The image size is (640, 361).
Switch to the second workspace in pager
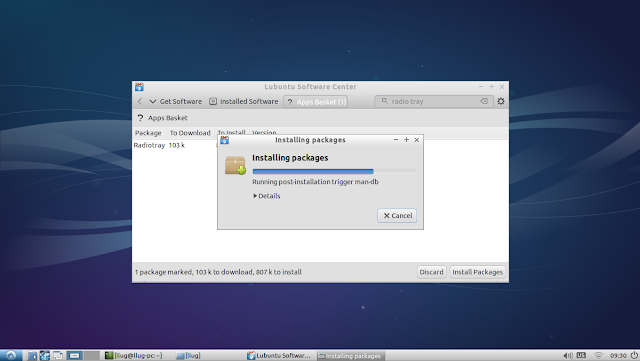92,355
